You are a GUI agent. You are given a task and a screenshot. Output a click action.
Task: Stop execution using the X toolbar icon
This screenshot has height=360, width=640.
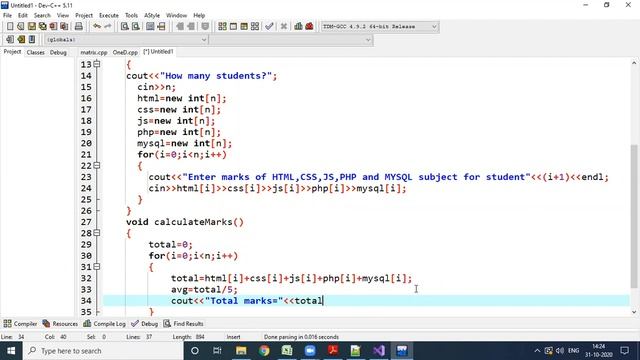point(284,27)
